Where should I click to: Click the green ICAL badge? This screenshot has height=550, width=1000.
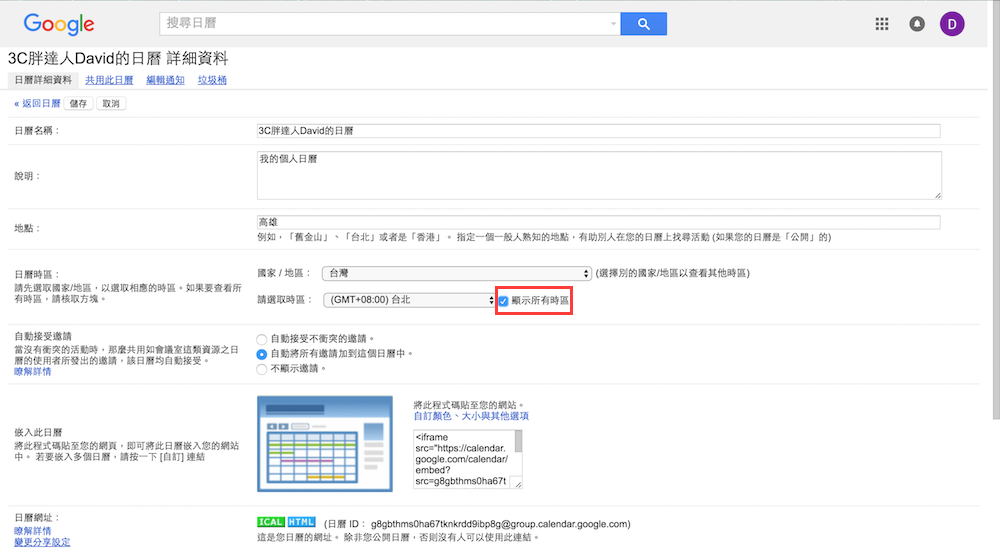pyautogui.click(x=271, y=522)
